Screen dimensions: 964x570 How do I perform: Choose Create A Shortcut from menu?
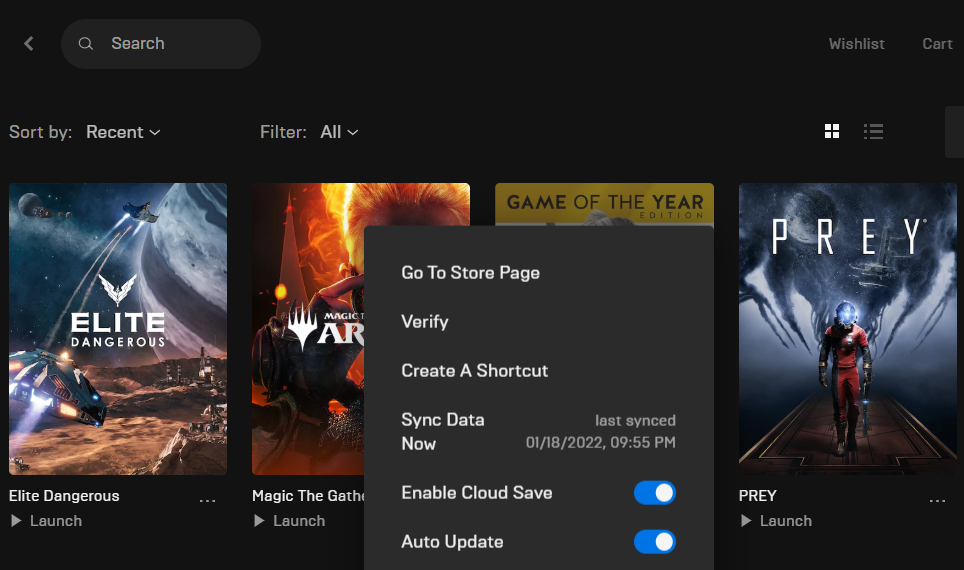tap(475, 371)
